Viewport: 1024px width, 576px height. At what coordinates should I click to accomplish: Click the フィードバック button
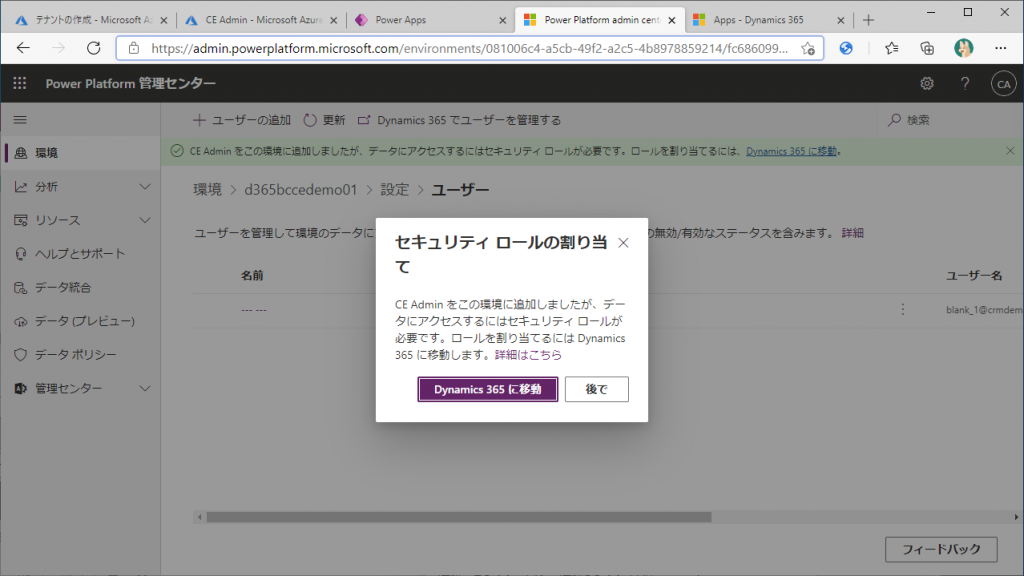941,549
